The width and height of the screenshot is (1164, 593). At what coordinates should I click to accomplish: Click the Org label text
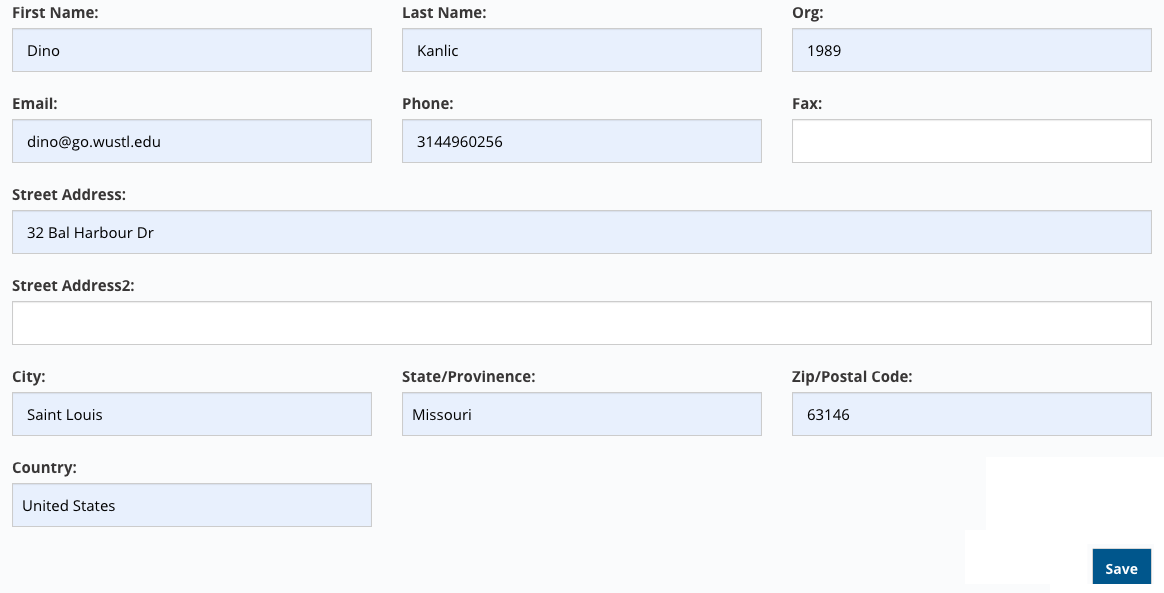[808, 13]
